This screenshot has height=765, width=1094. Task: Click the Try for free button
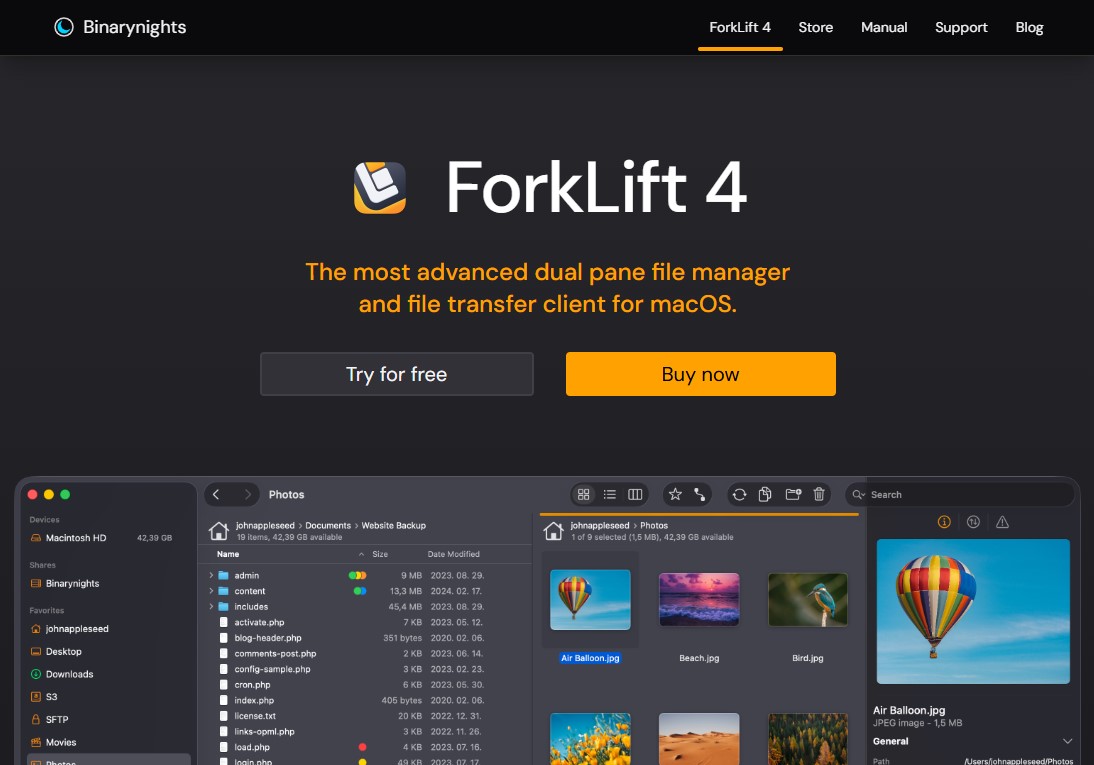[x=397, y=374]
